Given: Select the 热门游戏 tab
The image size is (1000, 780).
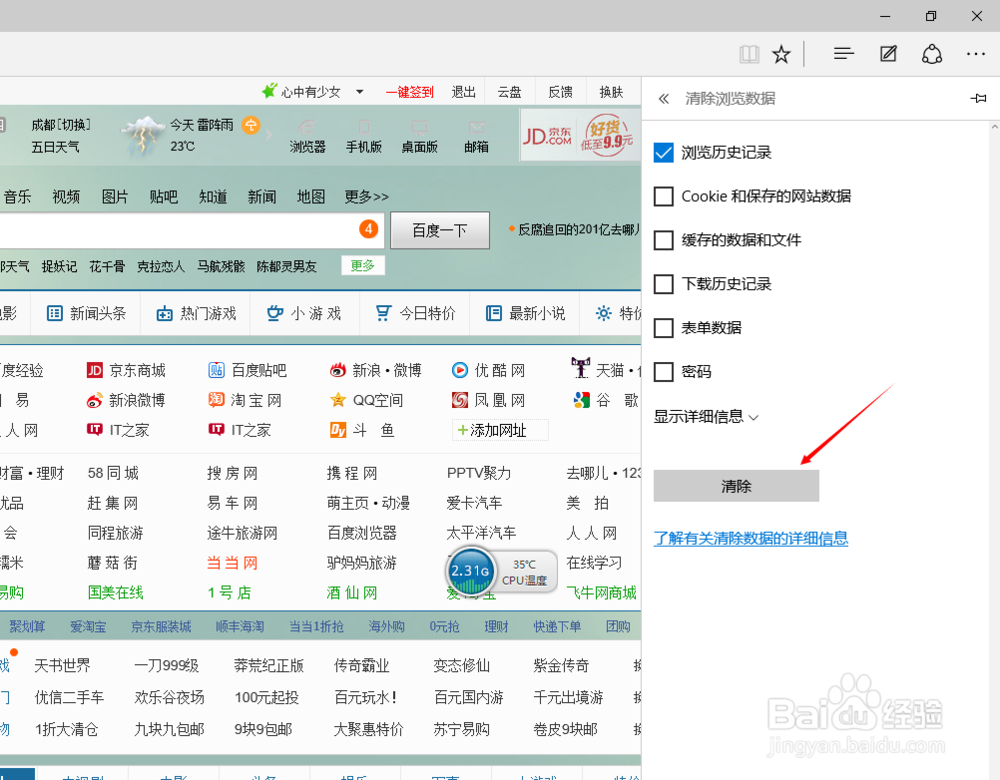Looking at the screenshot, I should (x=196, y=313).
